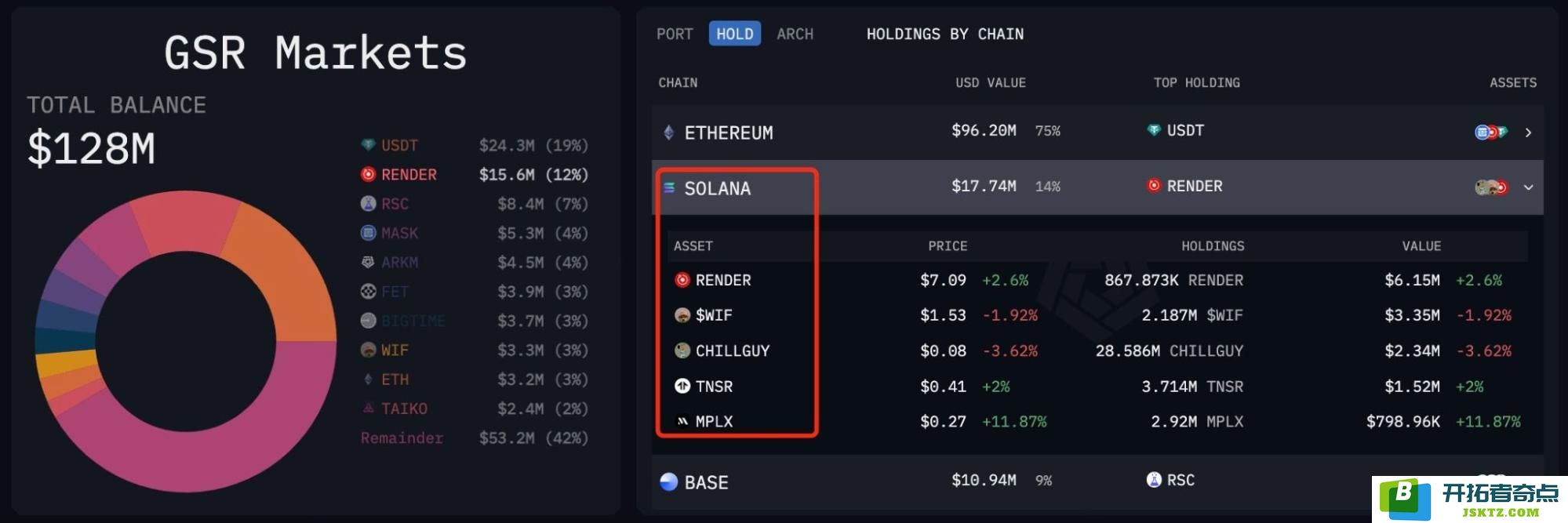Click the Solana chain logo
This screenshot has width=1568, height=523.
pos(669,187)
